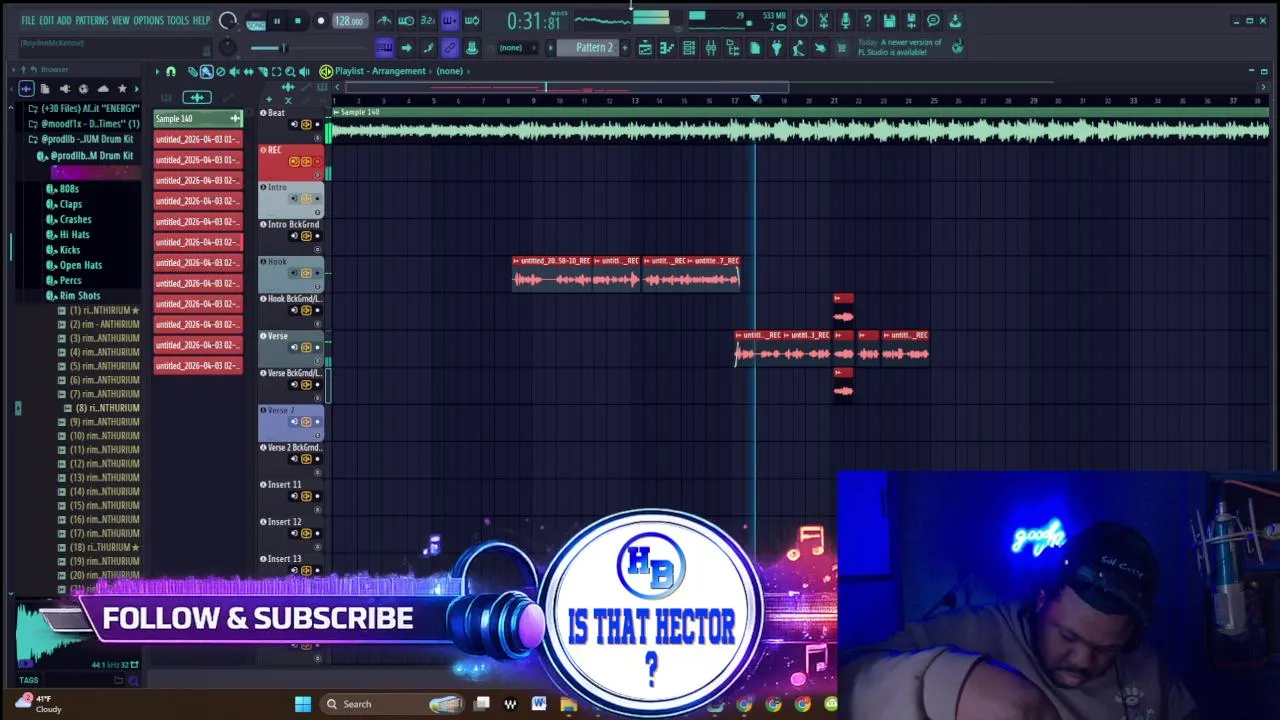Viewport: 1280px width, 720px height.
Task: Toggle the metronome icon
Action: pos(384,21)
